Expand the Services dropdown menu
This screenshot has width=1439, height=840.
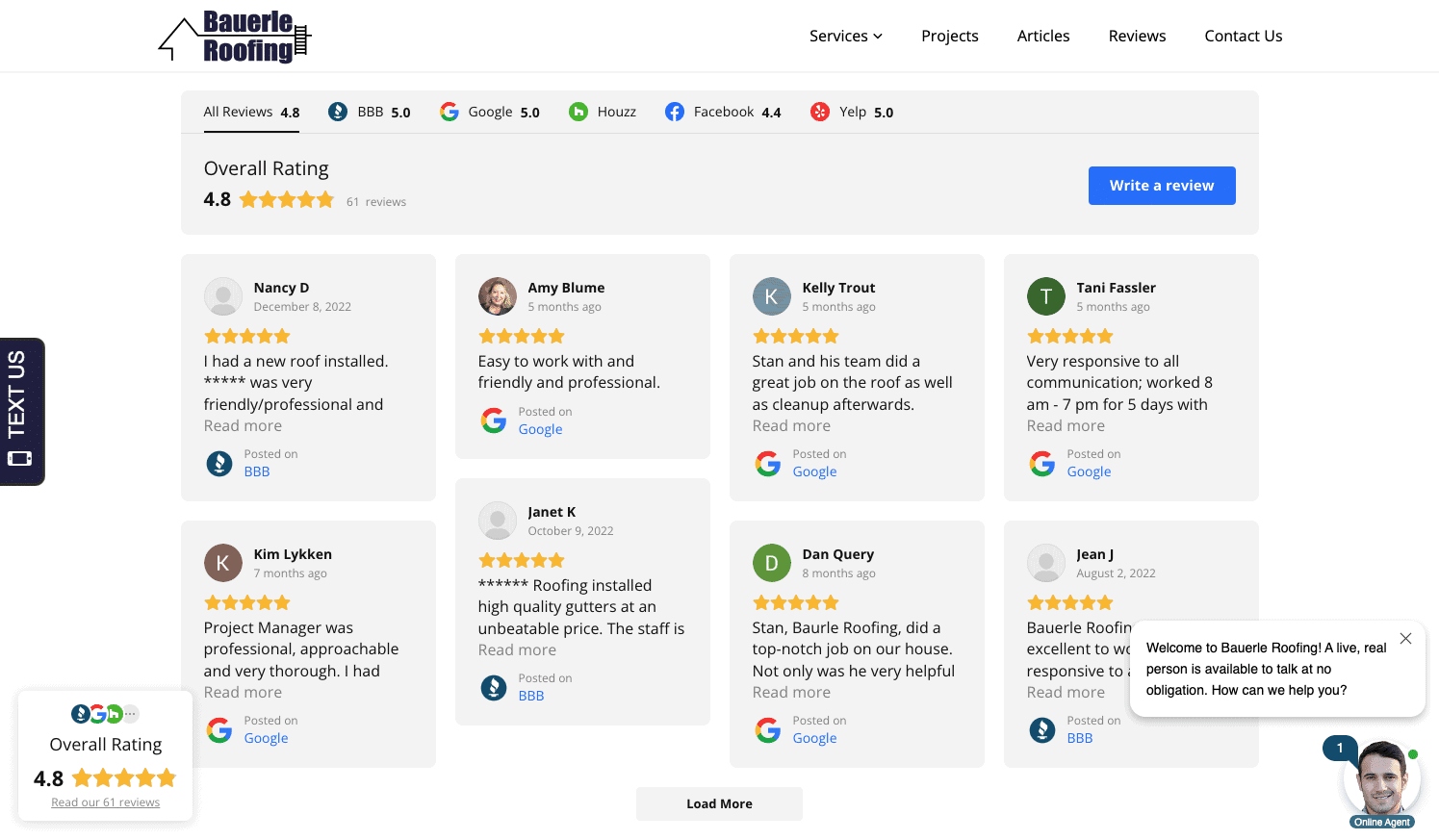tap(845, 36)
